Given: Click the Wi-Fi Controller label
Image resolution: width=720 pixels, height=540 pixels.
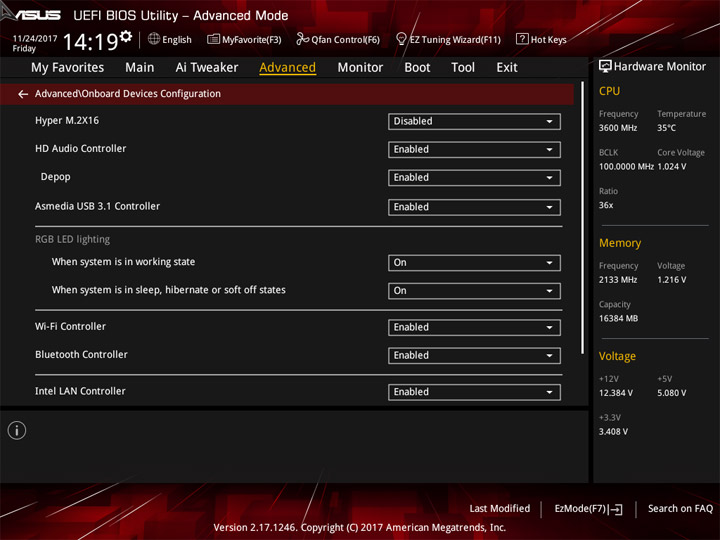Looking at the screenshot, I should click(x=70, y=326).
